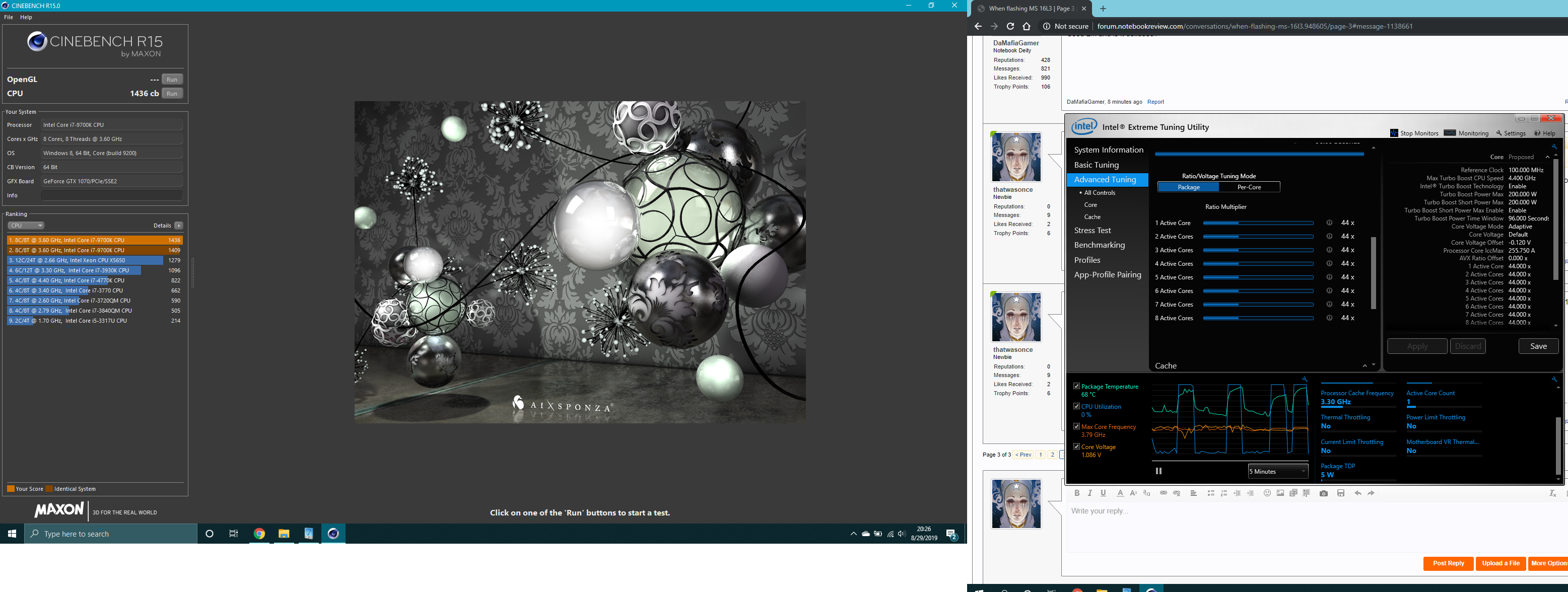Adjust the 1 Active Core ratio slider
Viewport: 1568px width, 592px height.
pos(1258,223)
